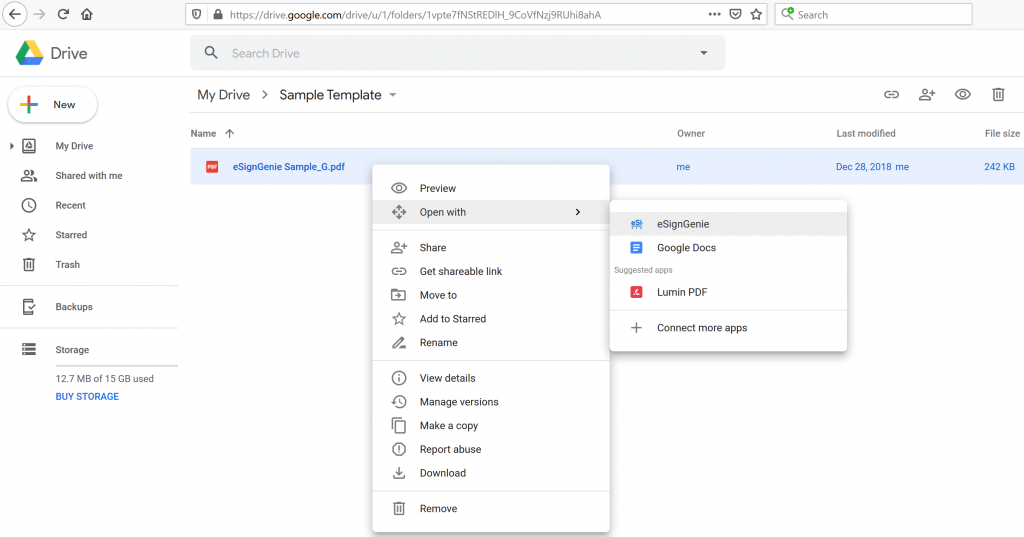The height and width of the screenshot is (537, 1024).
Task: Open Storage in sidebar
Action: point(72,350)
